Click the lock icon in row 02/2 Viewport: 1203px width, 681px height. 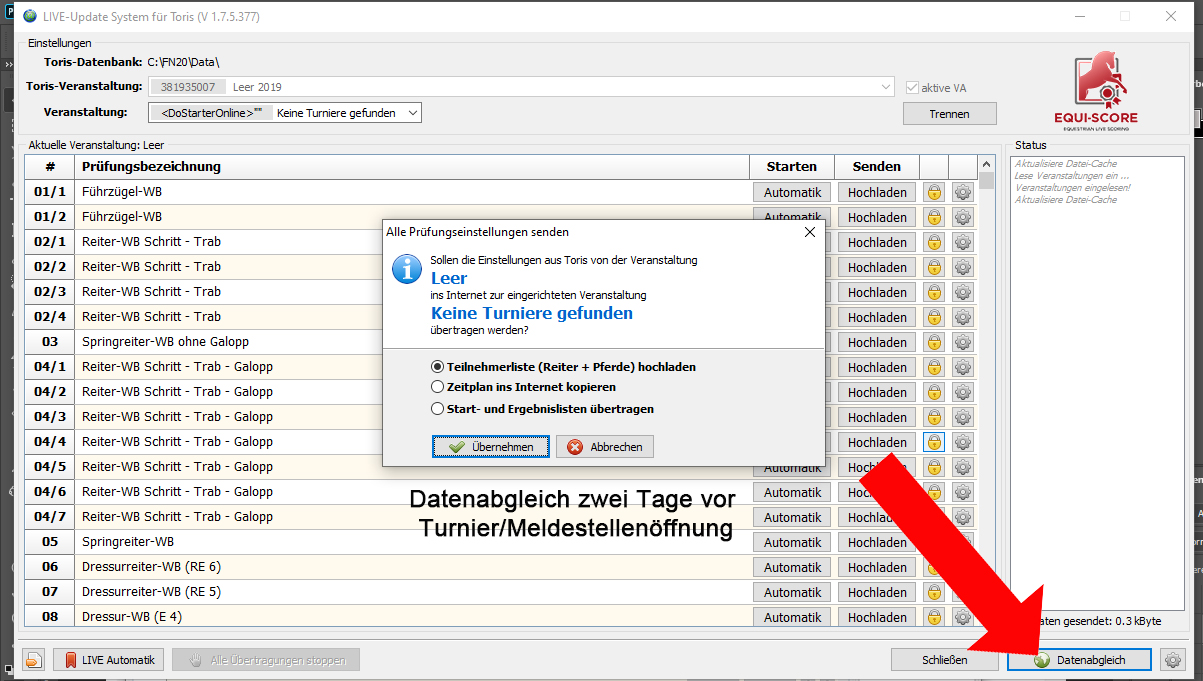[934, 267]
